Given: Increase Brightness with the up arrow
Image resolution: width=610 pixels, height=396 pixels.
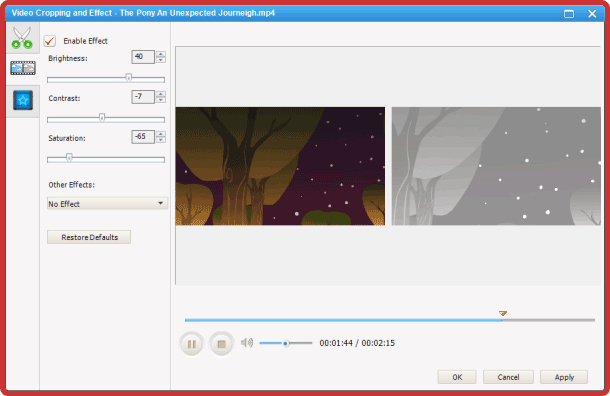Looking at the screenshot, I should (161, 54).
